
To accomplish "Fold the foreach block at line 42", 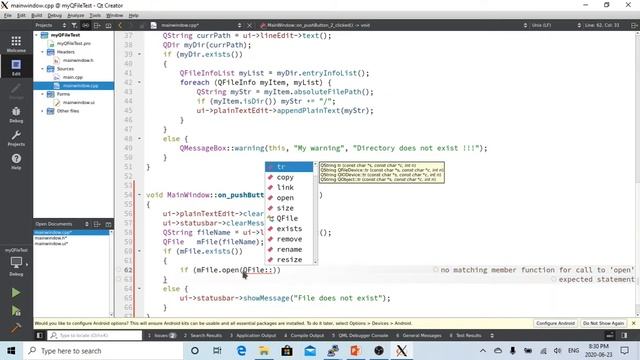I will point(140,82).
